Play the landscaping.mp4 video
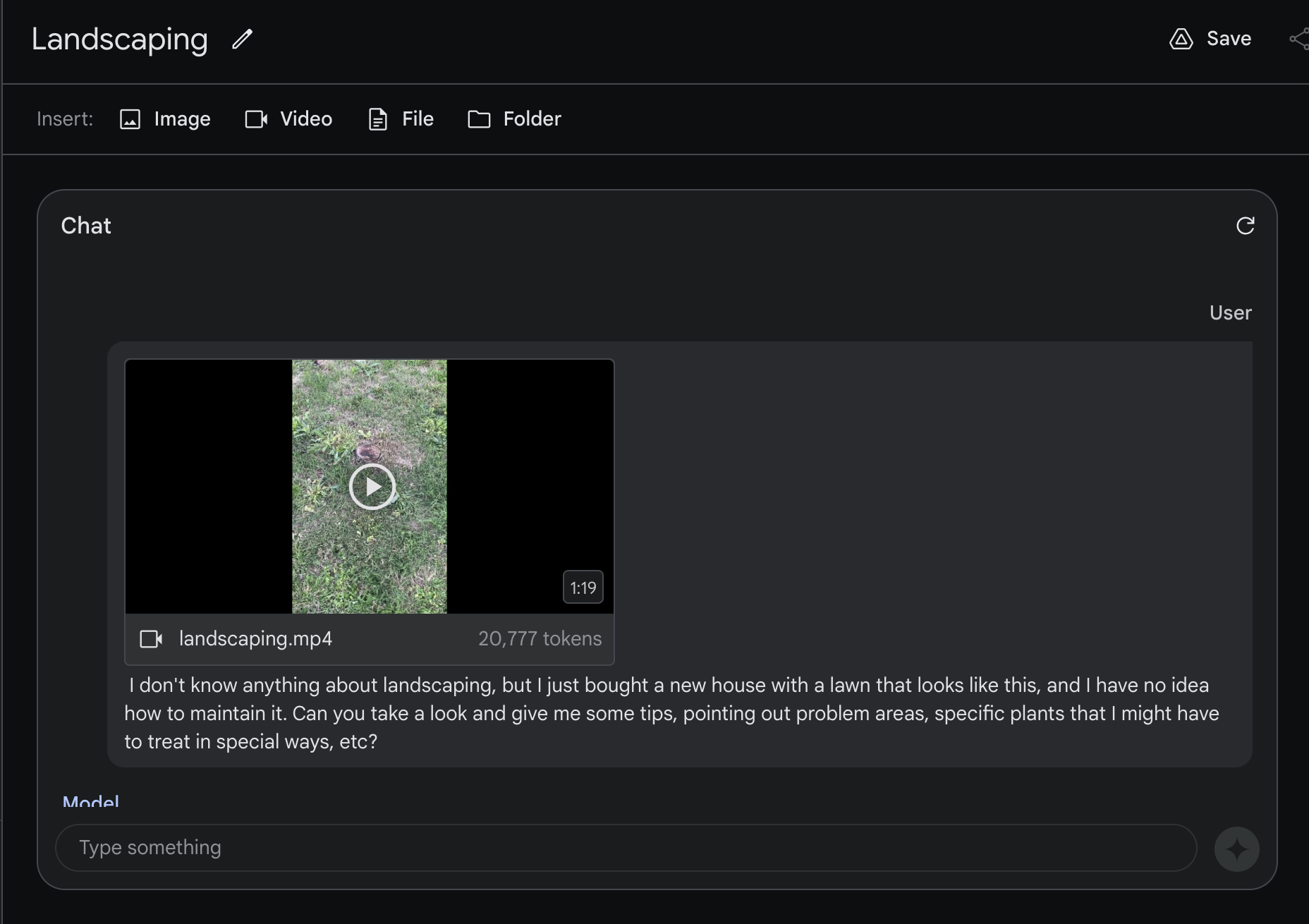 [x=372, y=486]
